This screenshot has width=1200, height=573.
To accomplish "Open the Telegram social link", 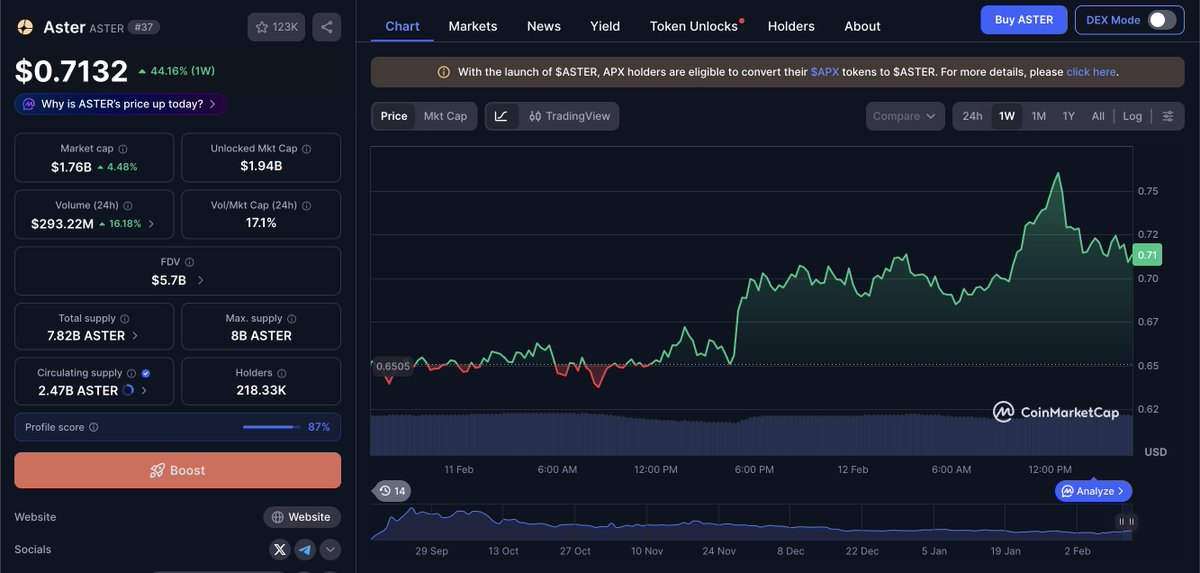I will coord(305,549).
